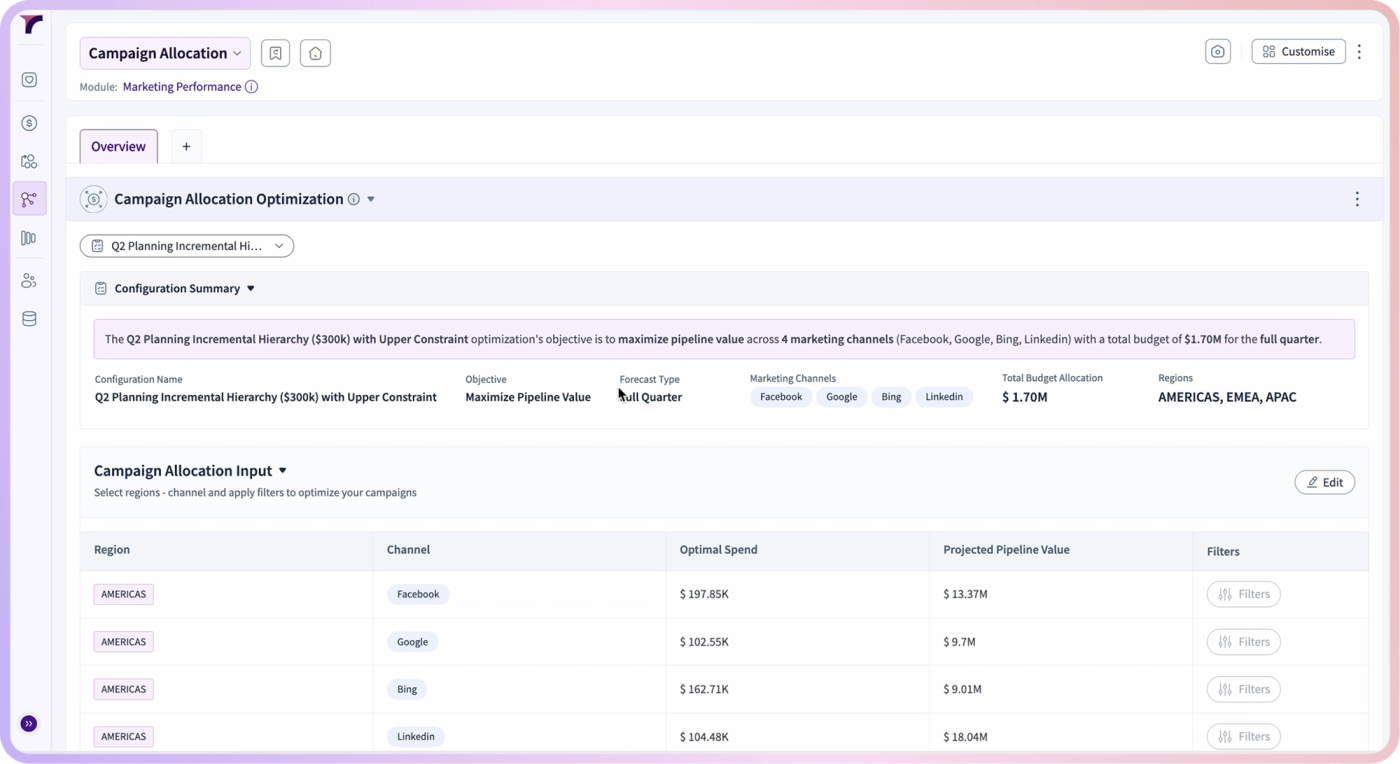The image size is (1400, 764).
Task: Open Q2 Planning Incremental configuration dropdown
Action: pyautogui.click(x=187, y=246)
